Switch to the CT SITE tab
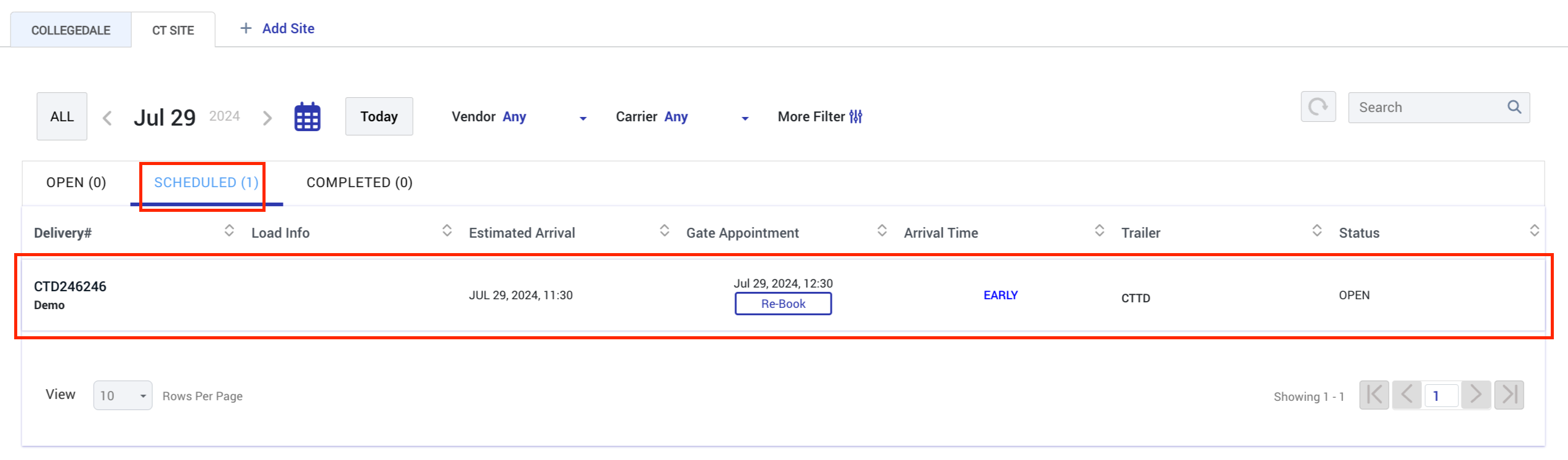 (173, 30)
